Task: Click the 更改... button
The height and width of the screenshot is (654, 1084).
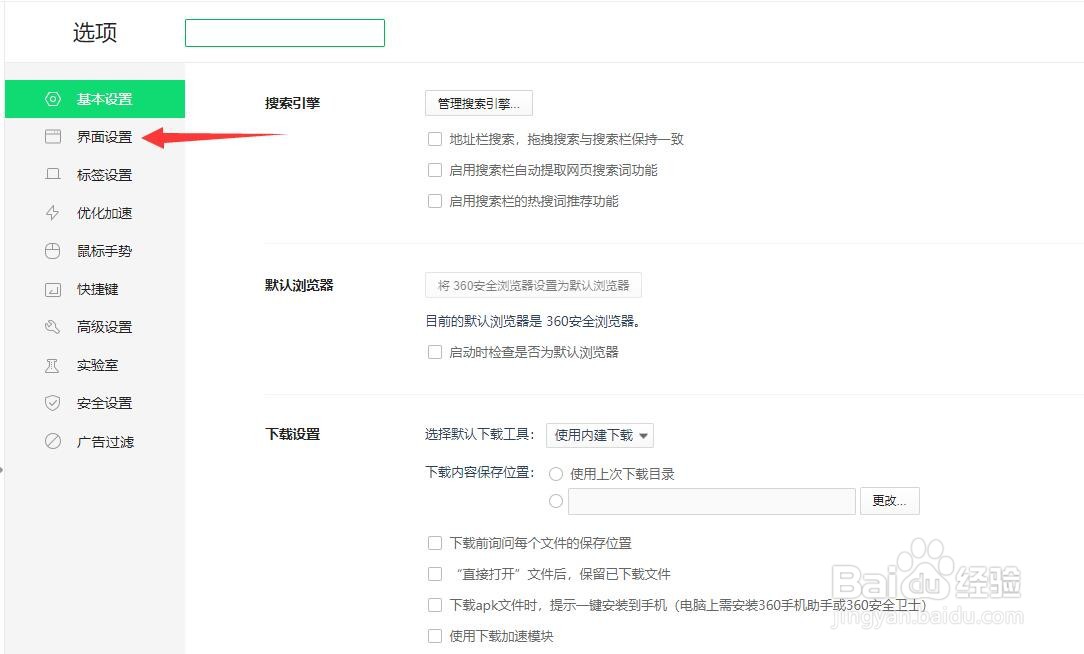Action: (890, 501)
